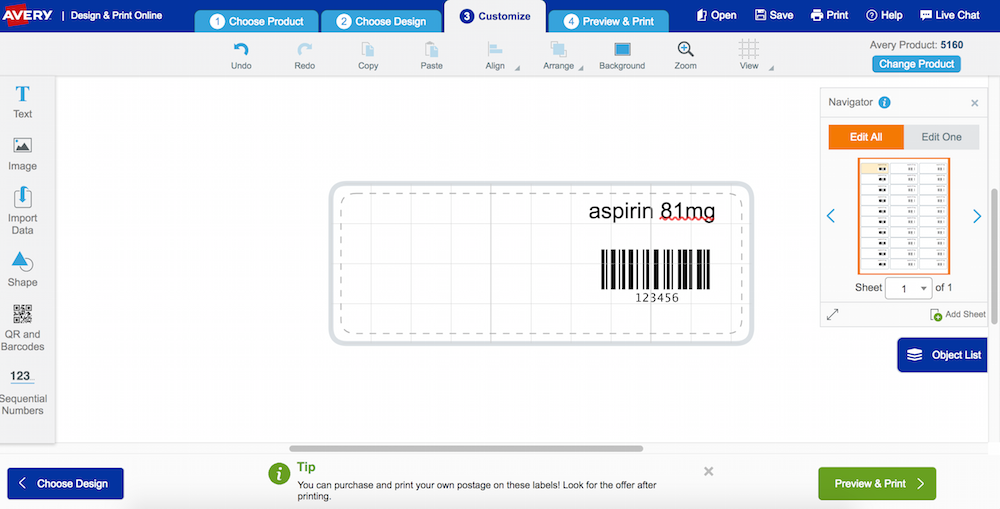The image size is (1000, 509).
Task: Open the View grid options
Action: click(750, 55)
